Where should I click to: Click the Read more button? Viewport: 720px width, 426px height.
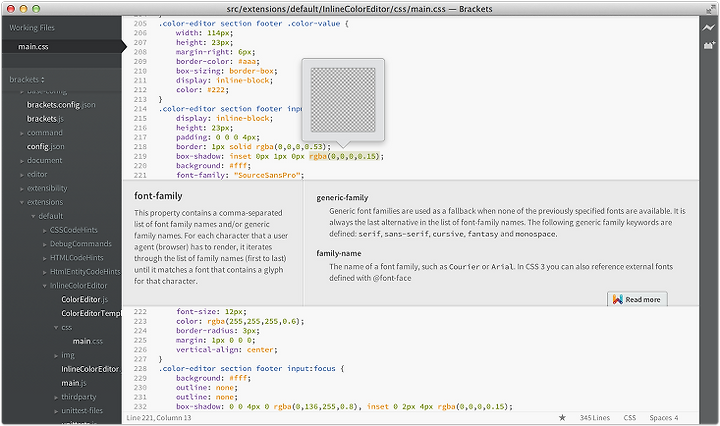[637, 299]
